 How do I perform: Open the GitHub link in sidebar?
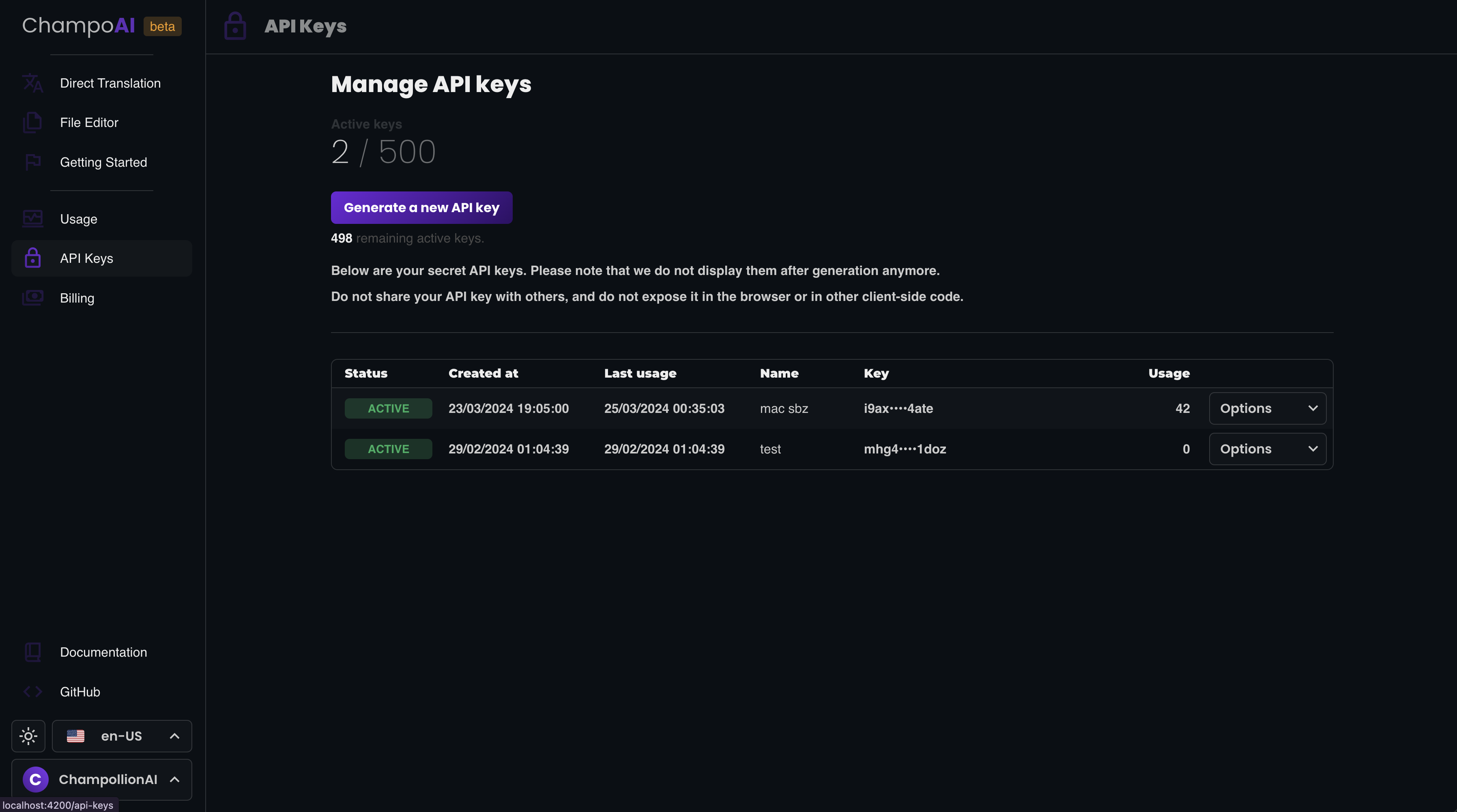click(x=80, y=692)
